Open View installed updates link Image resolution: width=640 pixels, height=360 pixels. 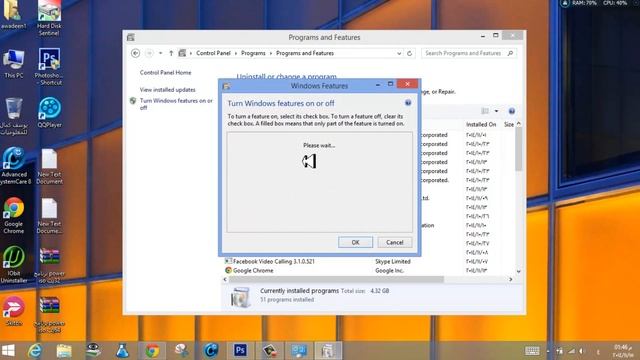pos(167,89)
